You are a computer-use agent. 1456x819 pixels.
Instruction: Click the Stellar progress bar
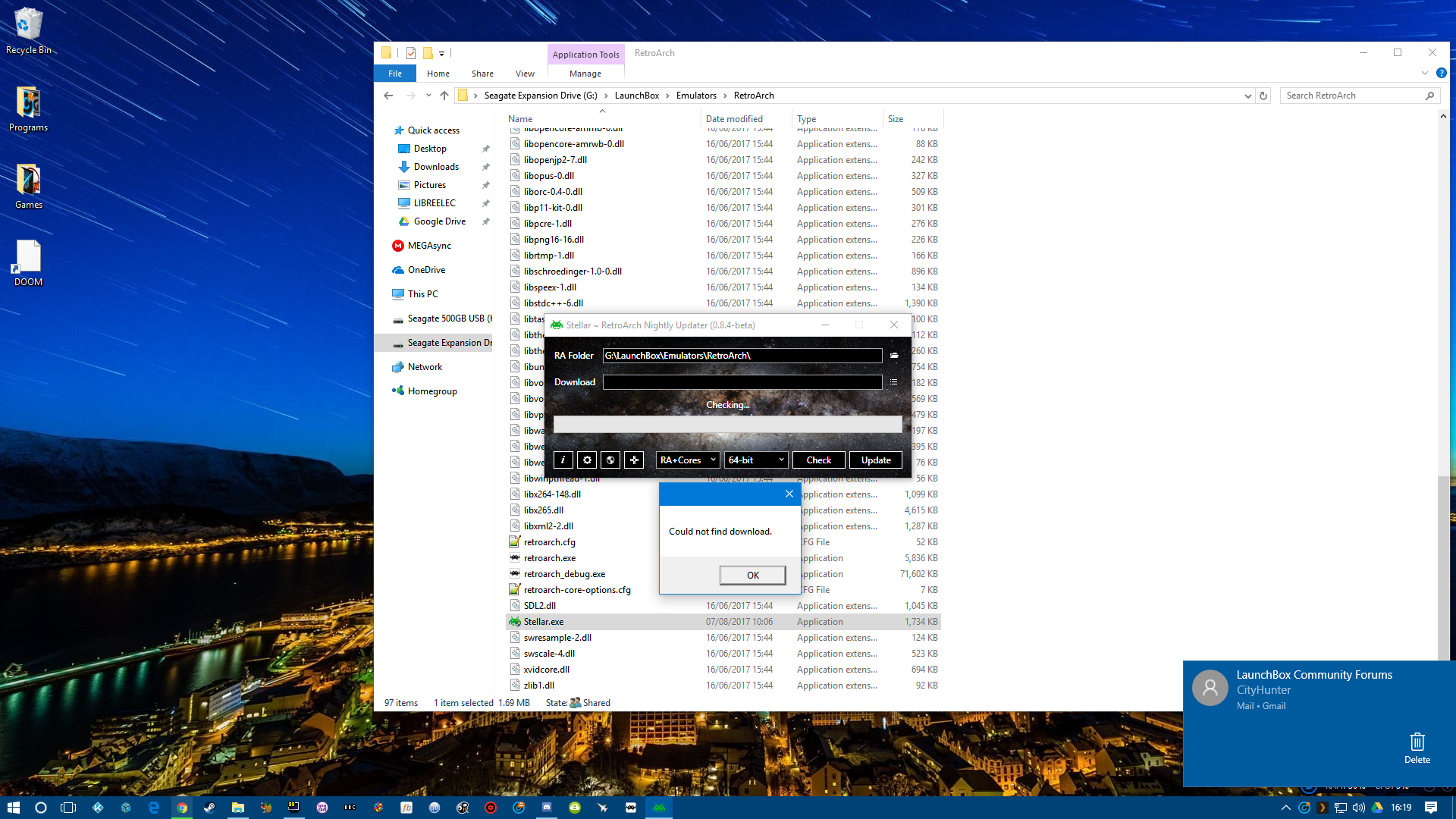728,424
